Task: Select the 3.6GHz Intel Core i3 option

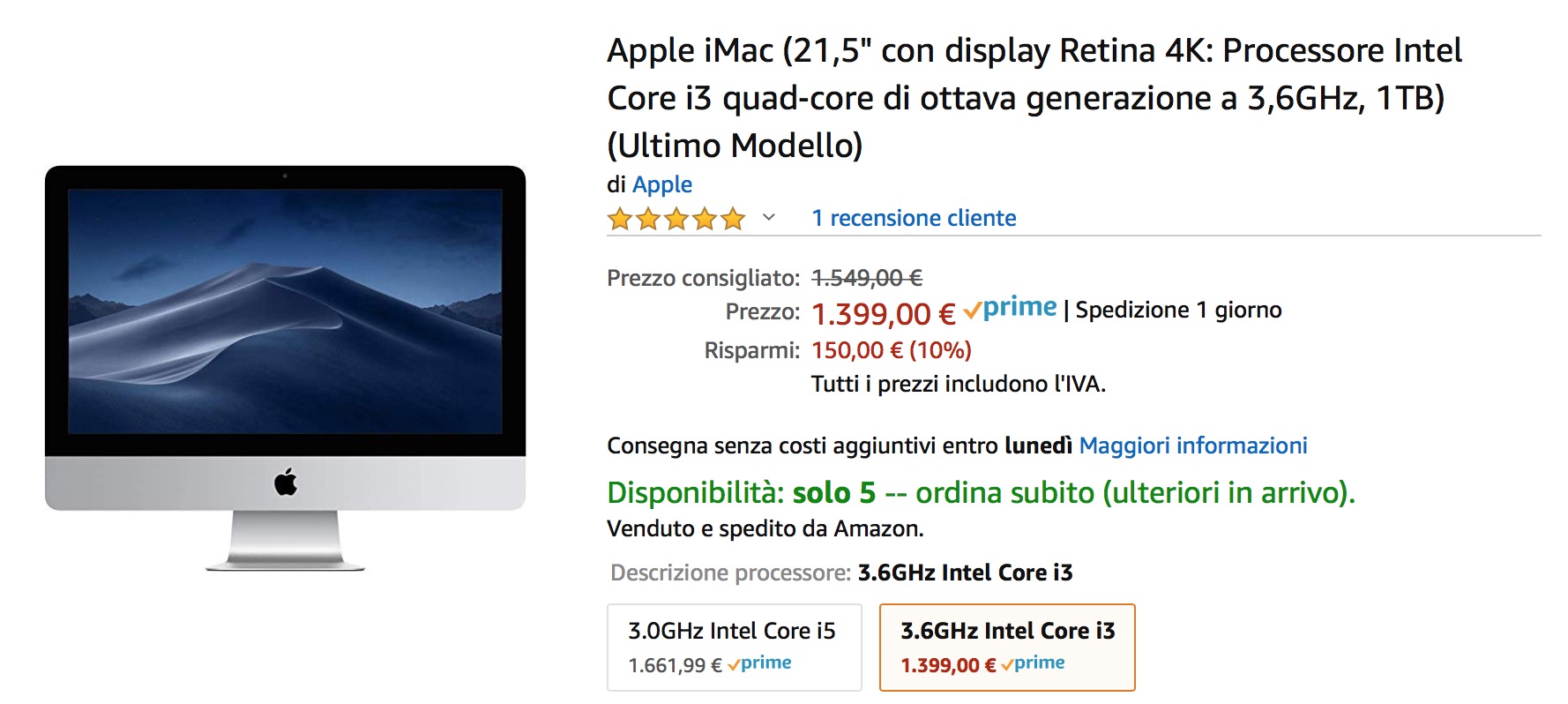Action: (1006, 647)
